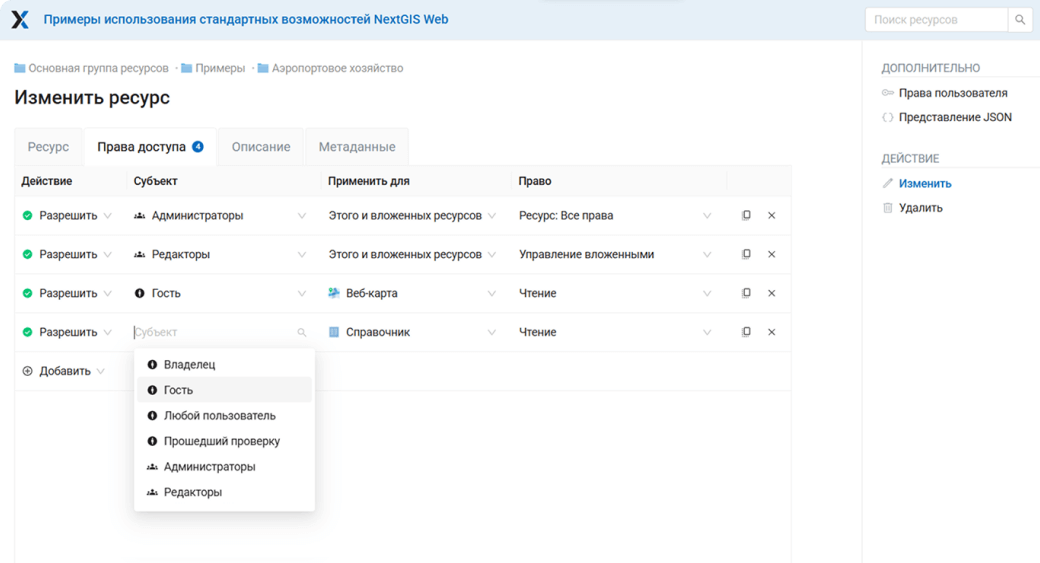1040x563 pixels.
Task: Expand the Веб-карта apply-for dropdown
Action: point(491,294)
